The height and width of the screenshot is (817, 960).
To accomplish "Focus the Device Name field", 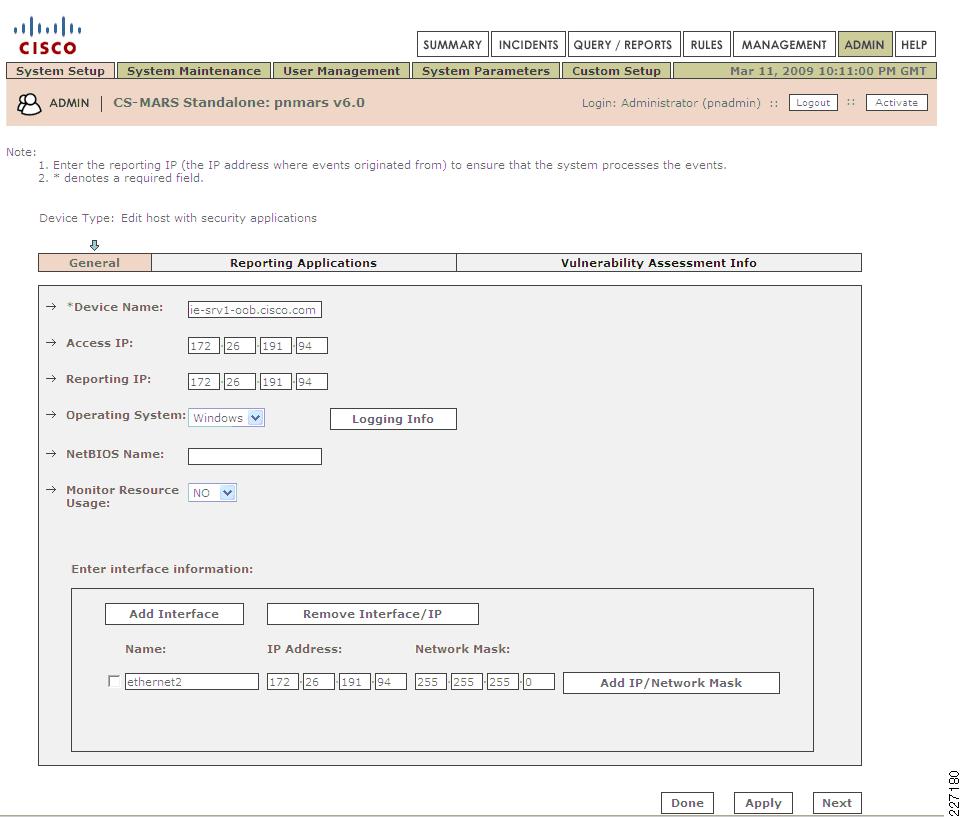I will coord(255,309).
